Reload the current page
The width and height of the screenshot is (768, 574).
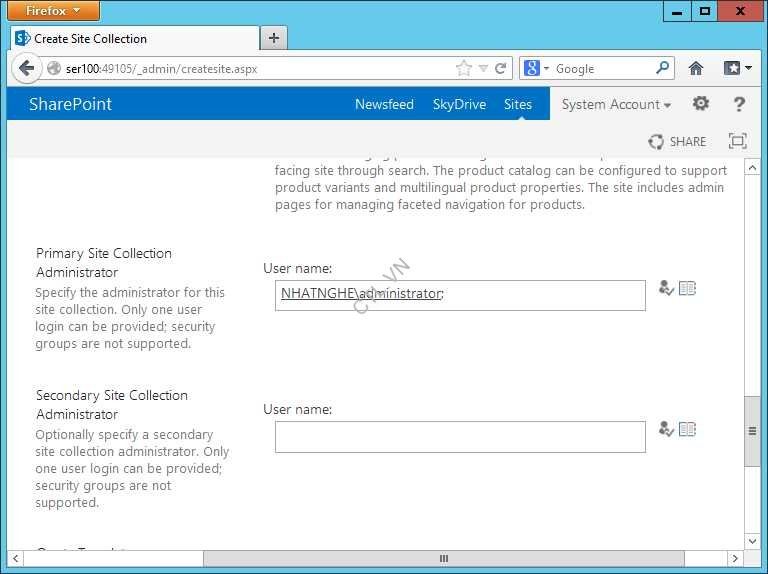(500, 68)
